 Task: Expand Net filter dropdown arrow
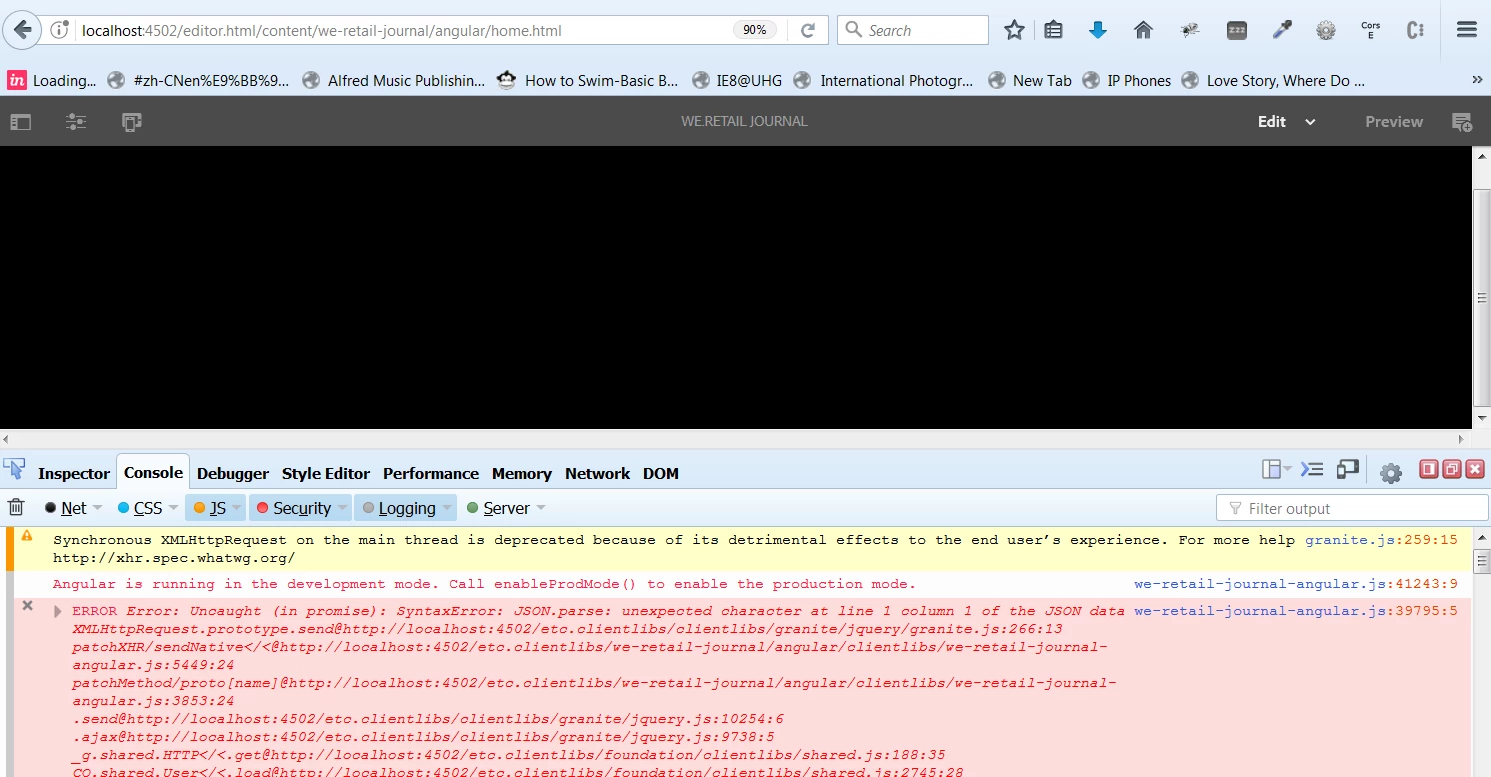[97, 508]
